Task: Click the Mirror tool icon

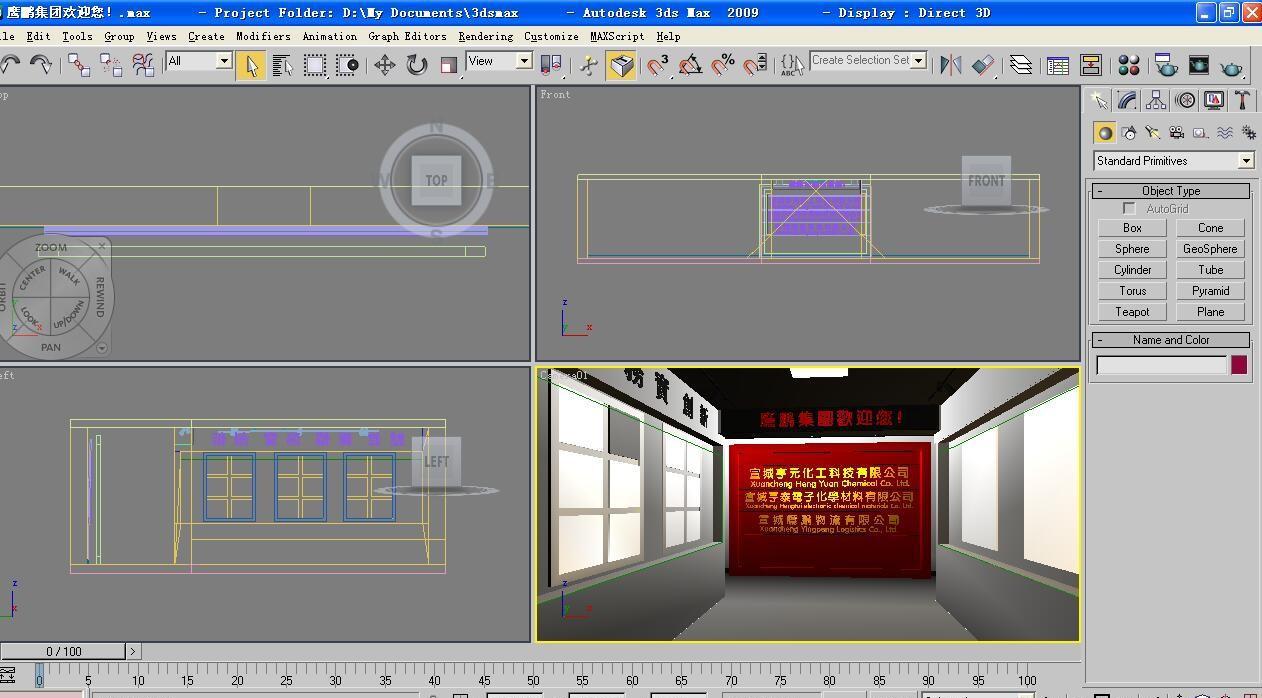Action: coord(951,65)
